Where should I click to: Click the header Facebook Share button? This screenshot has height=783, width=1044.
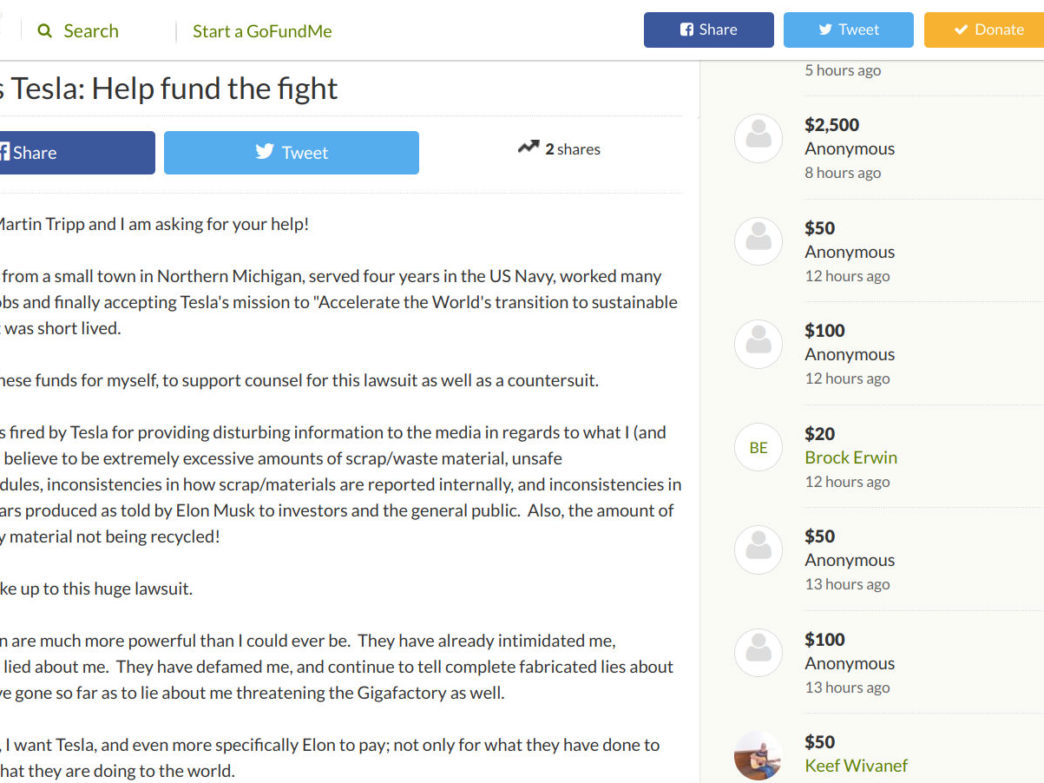pyautogui.click(x=708, y=30)
